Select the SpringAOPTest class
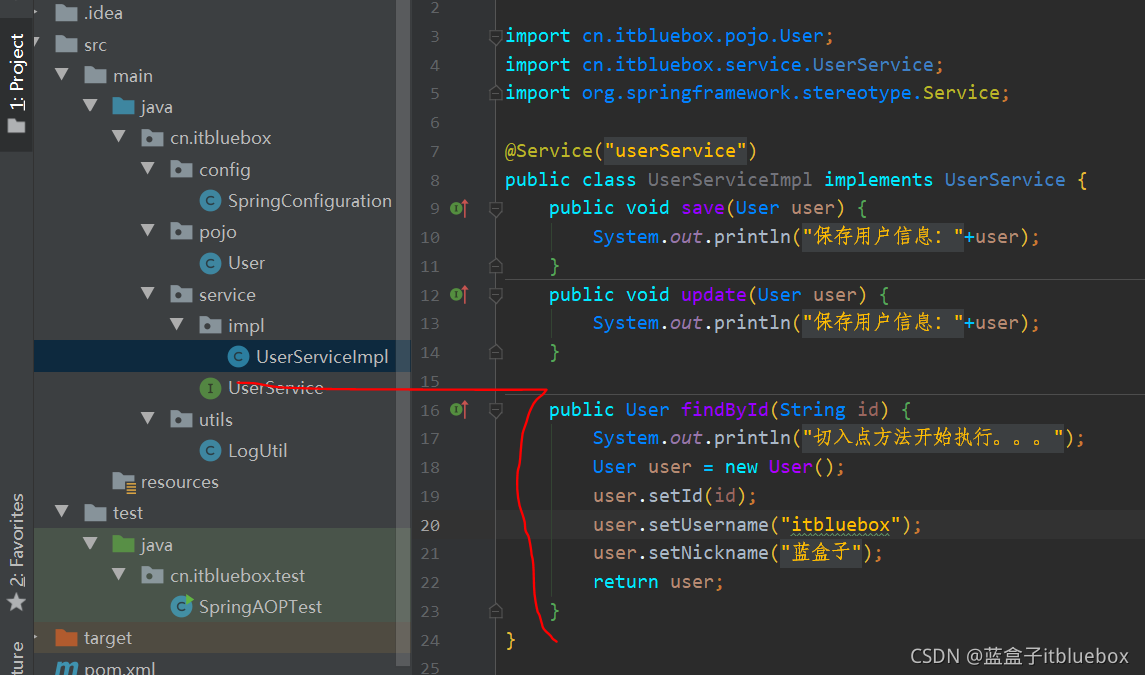Image resolution: width=1145 pixels, height=675 pixels. [260, 606]
